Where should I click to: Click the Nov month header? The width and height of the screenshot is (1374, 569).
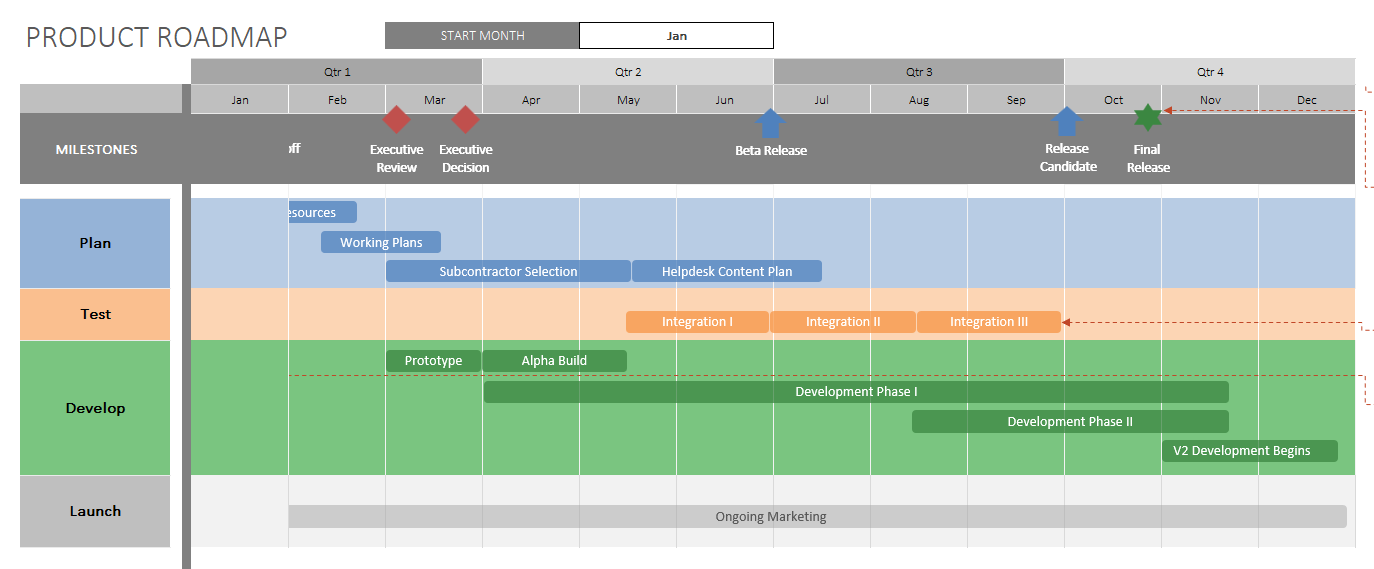tap(1210, 100)
